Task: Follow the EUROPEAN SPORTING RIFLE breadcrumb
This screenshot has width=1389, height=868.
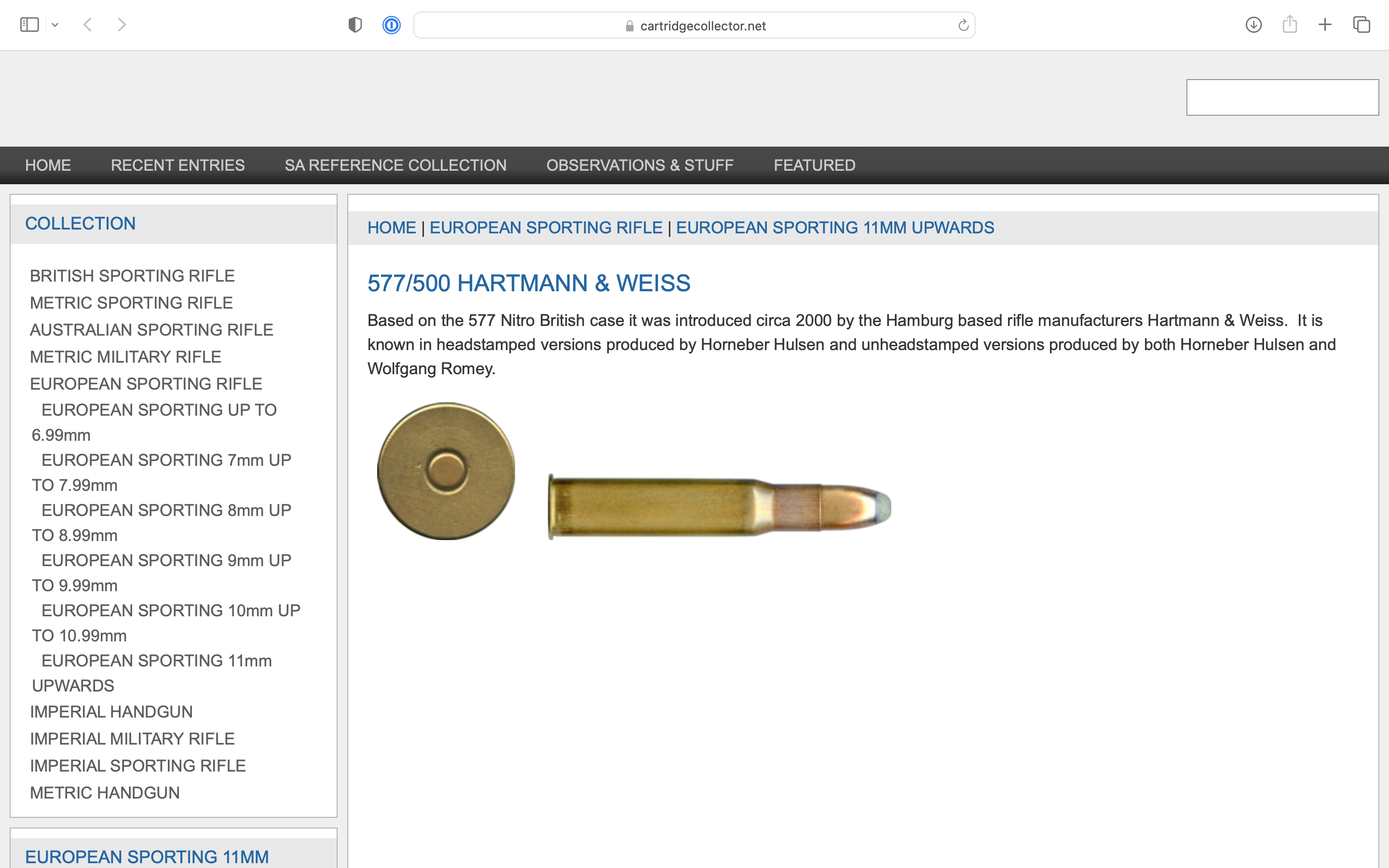Action: pyautogui.click(x=546, y=228)
